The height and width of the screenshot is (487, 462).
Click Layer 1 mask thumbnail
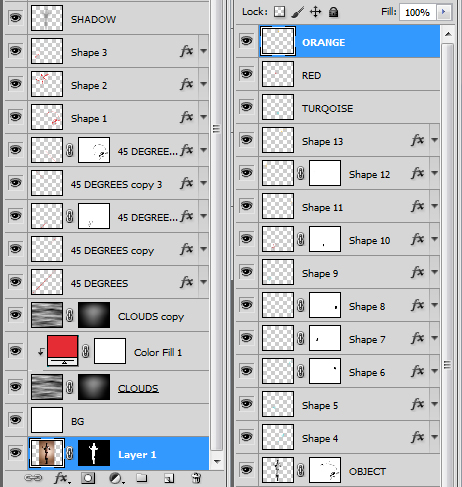click(x=94, y=453)
